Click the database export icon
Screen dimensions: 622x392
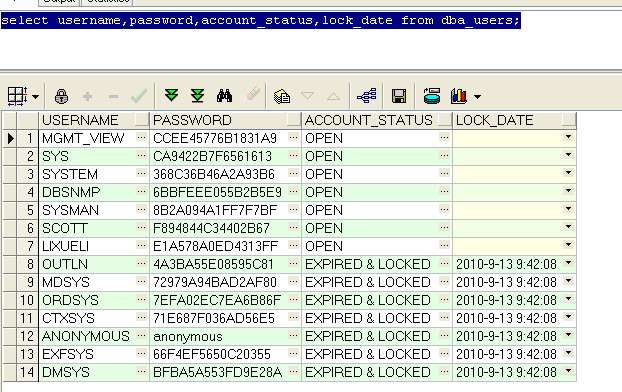pos(432,96)
